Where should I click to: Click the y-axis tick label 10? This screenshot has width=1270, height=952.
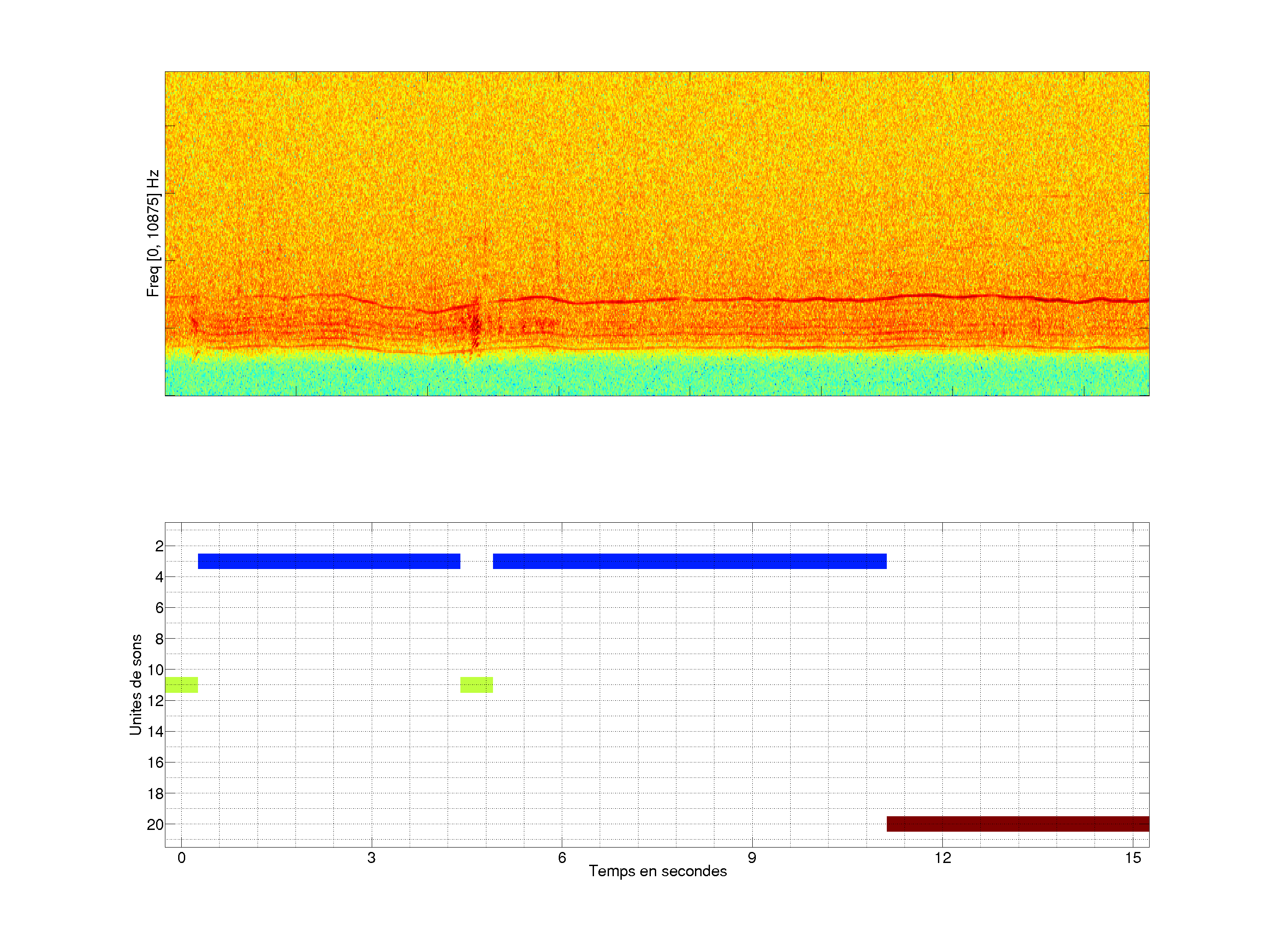[155, 669]
